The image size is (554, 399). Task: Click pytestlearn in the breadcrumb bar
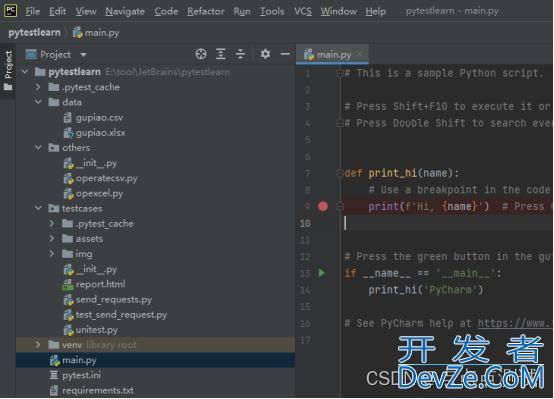34,33
